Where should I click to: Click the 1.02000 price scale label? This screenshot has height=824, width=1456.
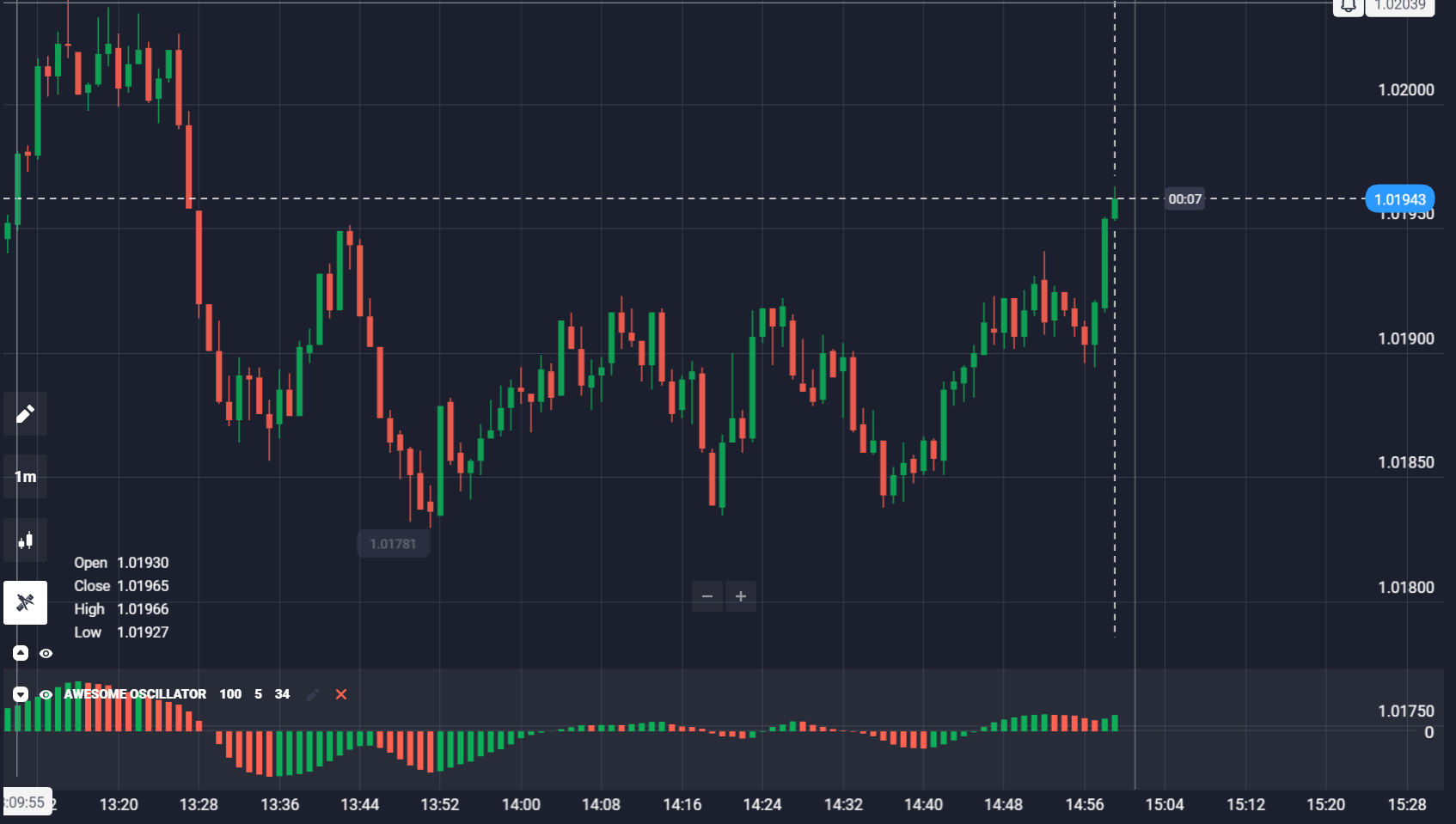[1405, 90]
